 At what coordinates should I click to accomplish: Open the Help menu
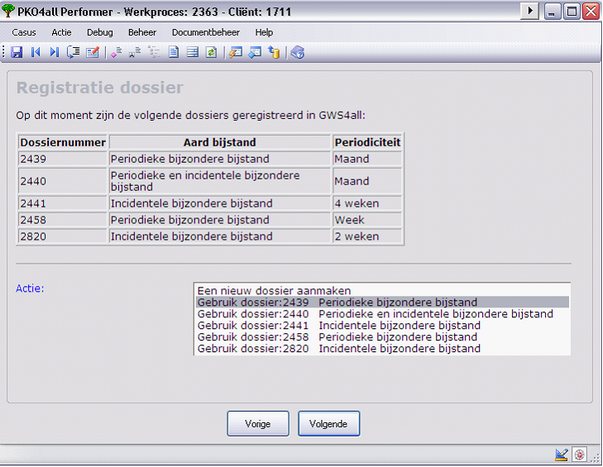(264, 33)
